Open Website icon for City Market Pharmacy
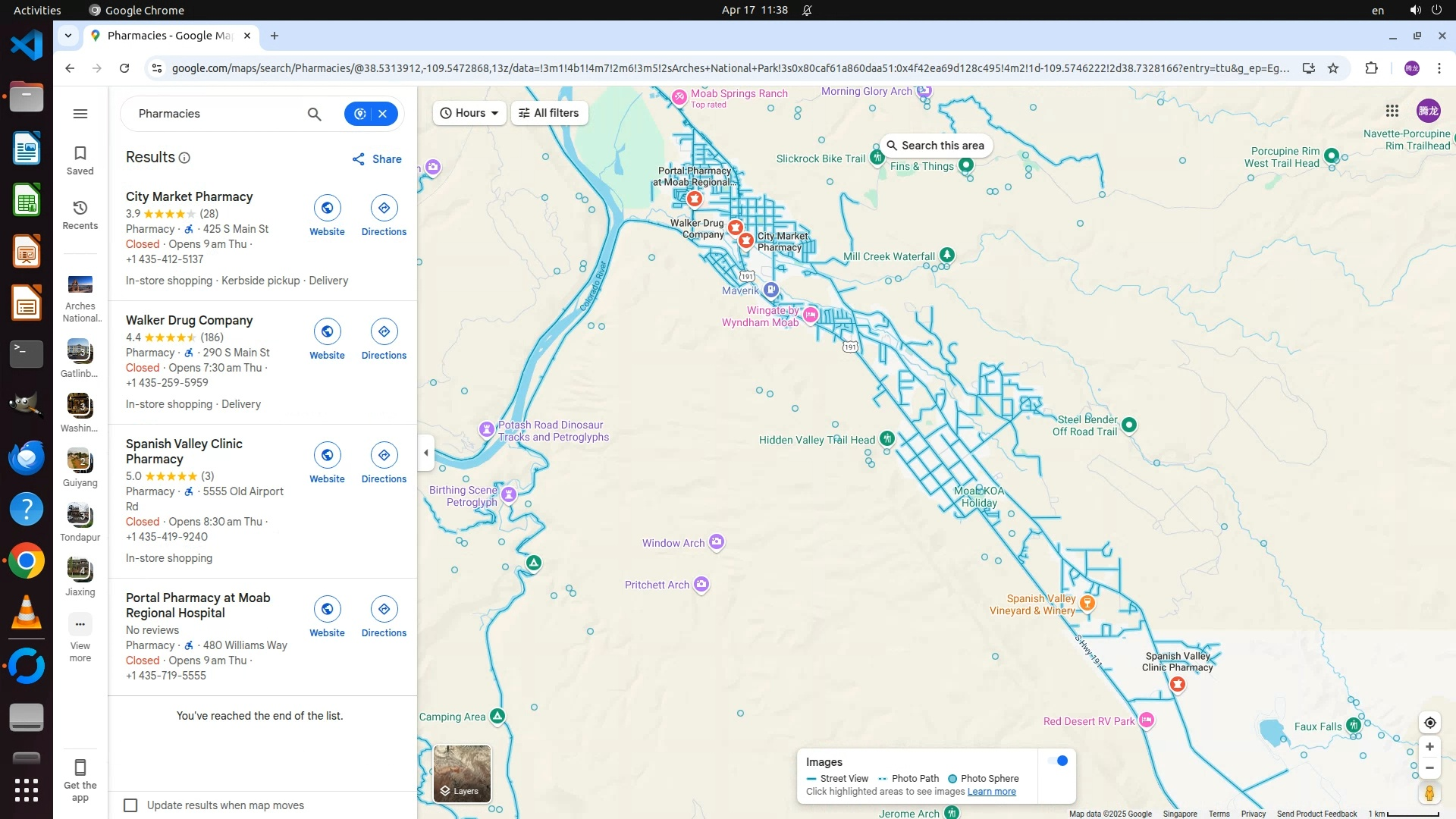The image size is (1456, 819). [x=327, y=208]
